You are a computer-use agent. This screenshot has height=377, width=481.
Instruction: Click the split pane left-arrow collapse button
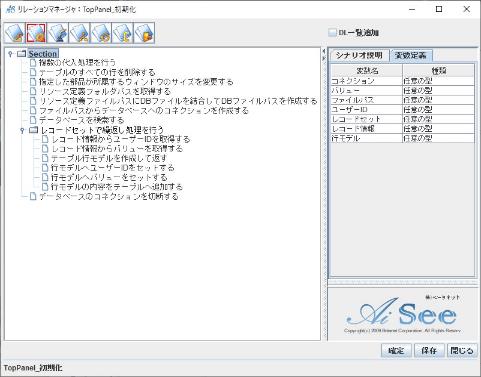[324, 51]
